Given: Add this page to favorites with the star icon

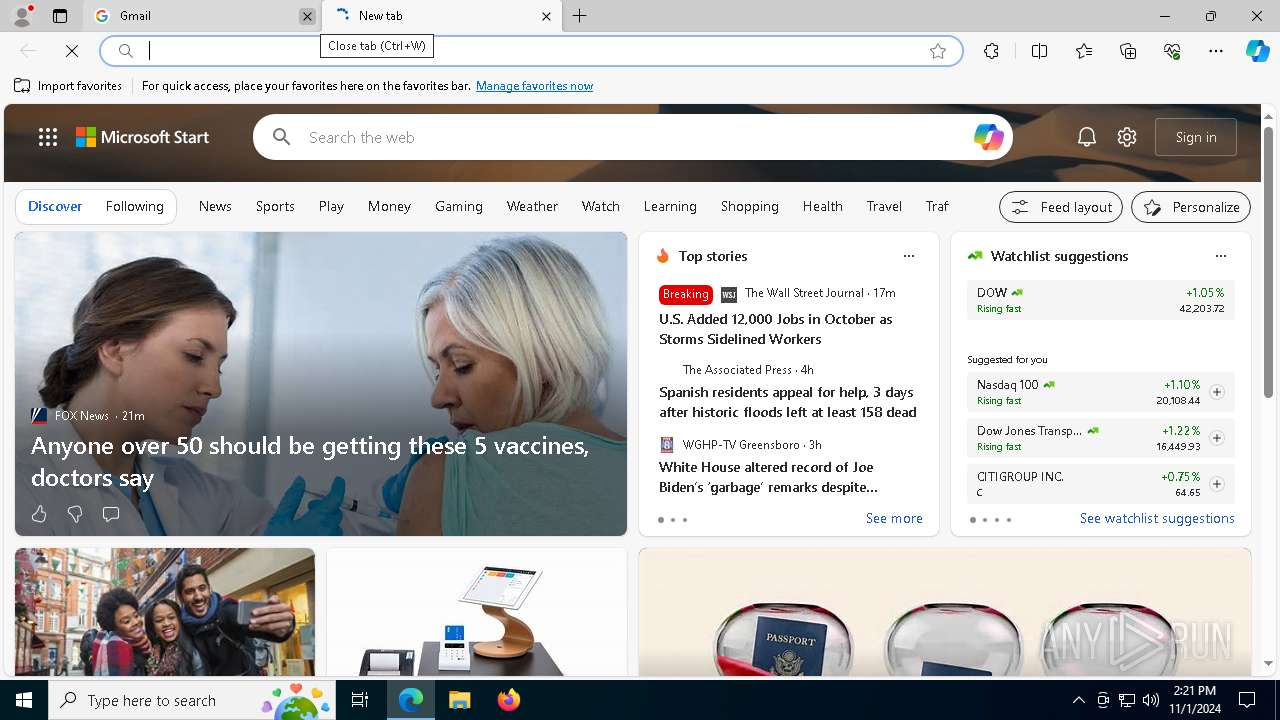Looking at the screenshot, I should (x=938, y=51).
